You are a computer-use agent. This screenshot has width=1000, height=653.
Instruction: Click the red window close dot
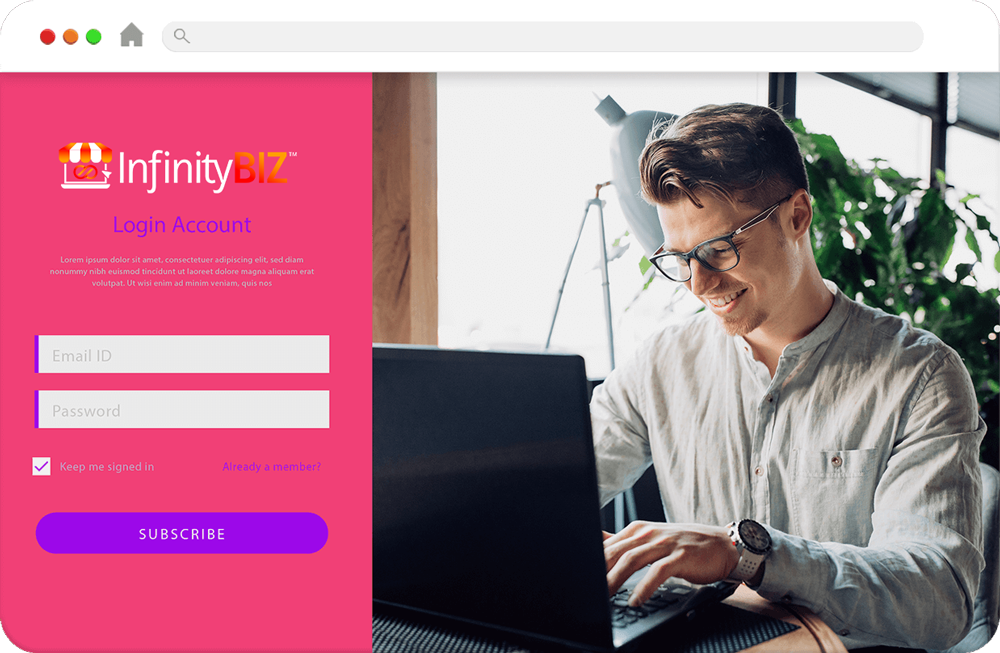tap(47, 37)
